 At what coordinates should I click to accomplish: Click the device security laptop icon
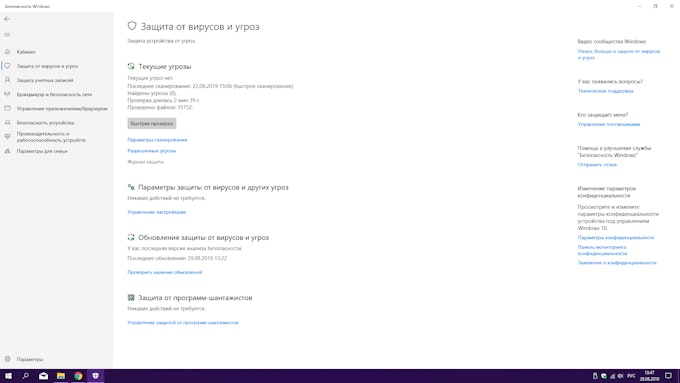pyautogui.click(x=7, y=123)
